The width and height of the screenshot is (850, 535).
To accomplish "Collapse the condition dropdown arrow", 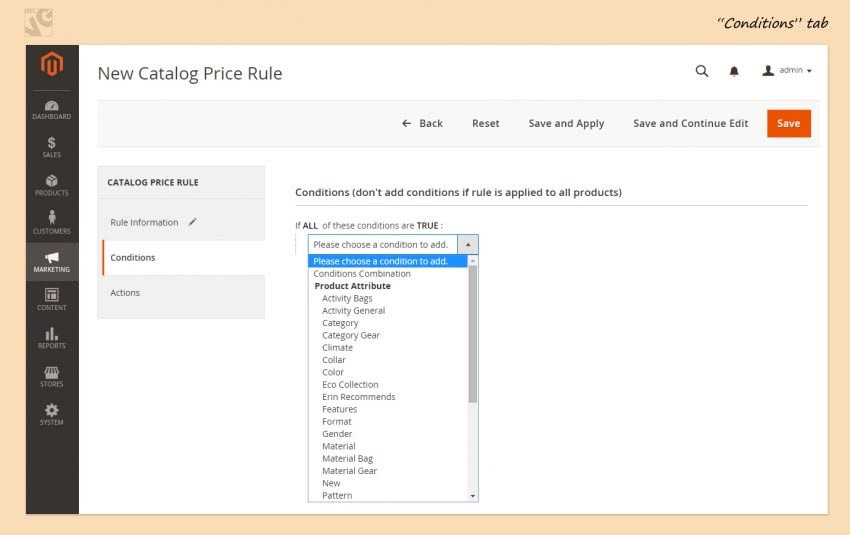I will [x=468, y=244].
